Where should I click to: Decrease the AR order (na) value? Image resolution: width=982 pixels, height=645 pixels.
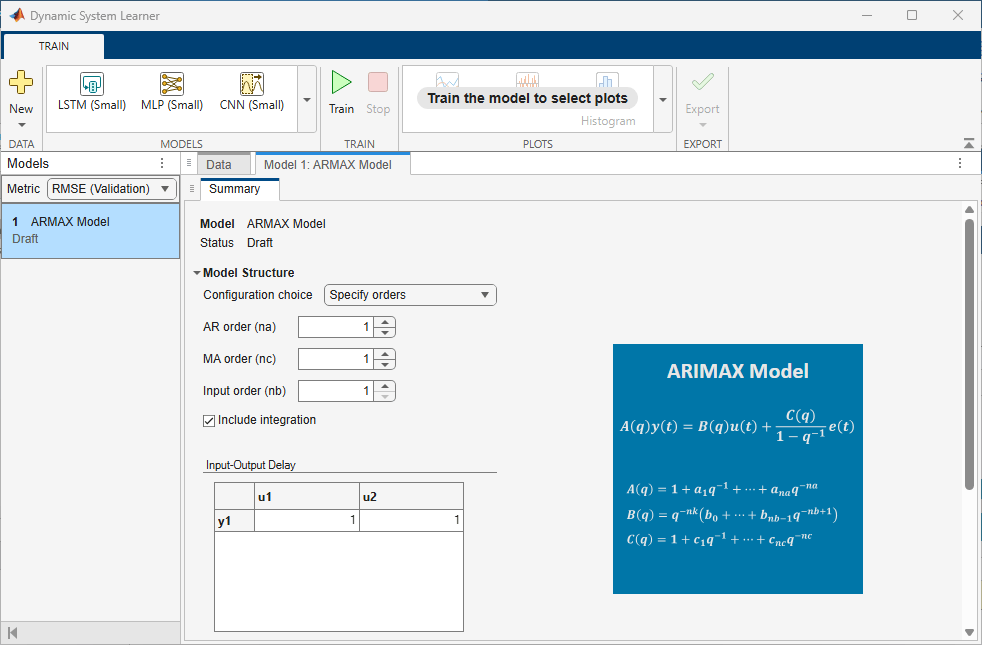pyautogui.click(x=385, y=333)
